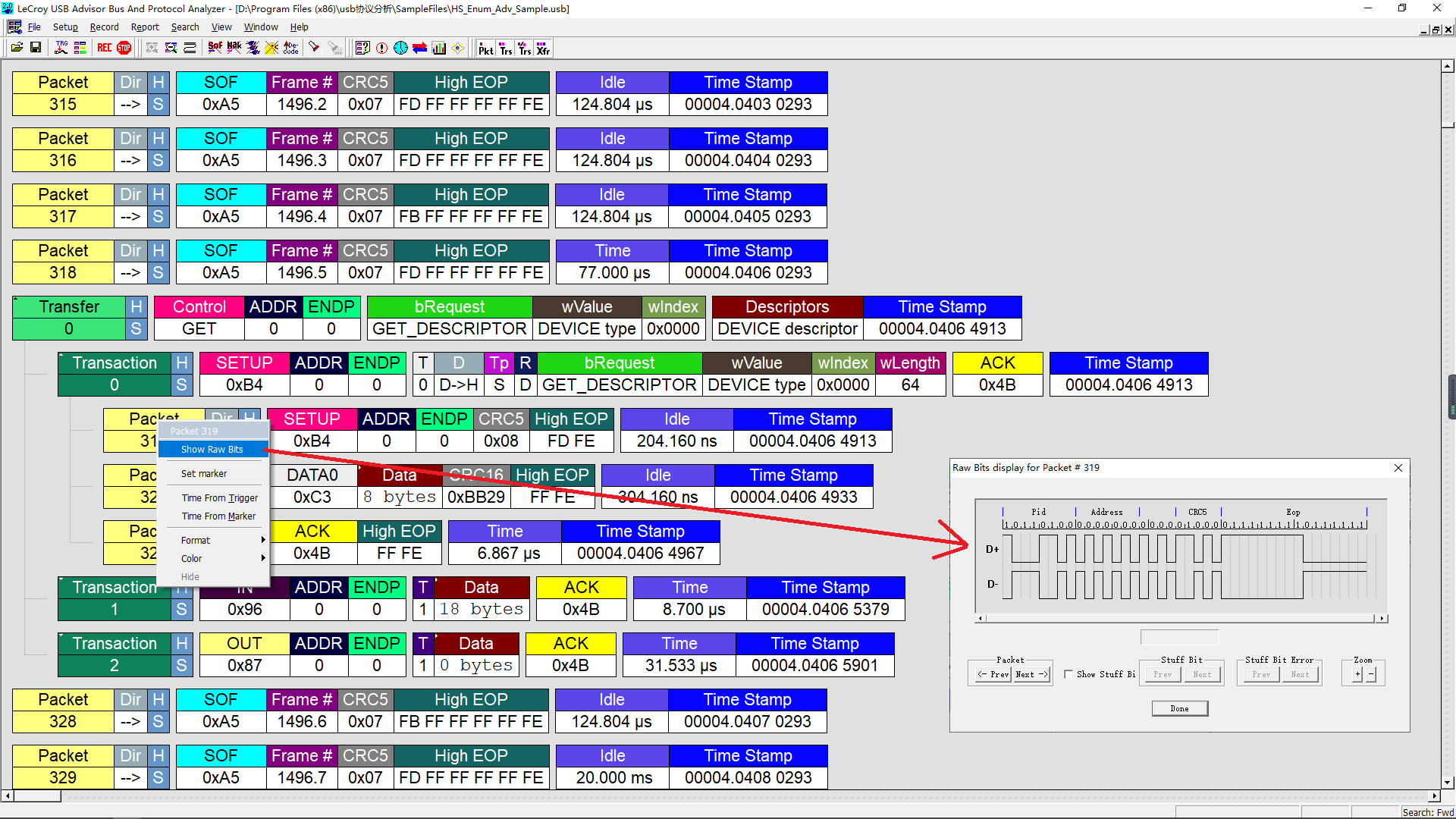Zoom out on trace with the magnifier minus icon

pos(171,49)
